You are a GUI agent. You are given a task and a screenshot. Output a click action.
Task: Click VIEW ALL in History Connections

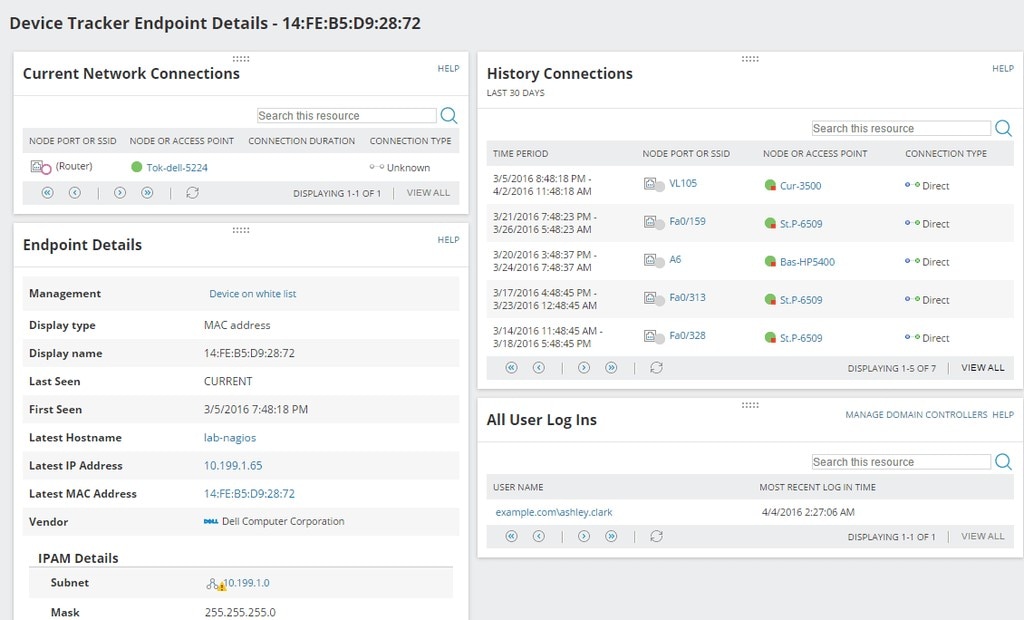981,367
